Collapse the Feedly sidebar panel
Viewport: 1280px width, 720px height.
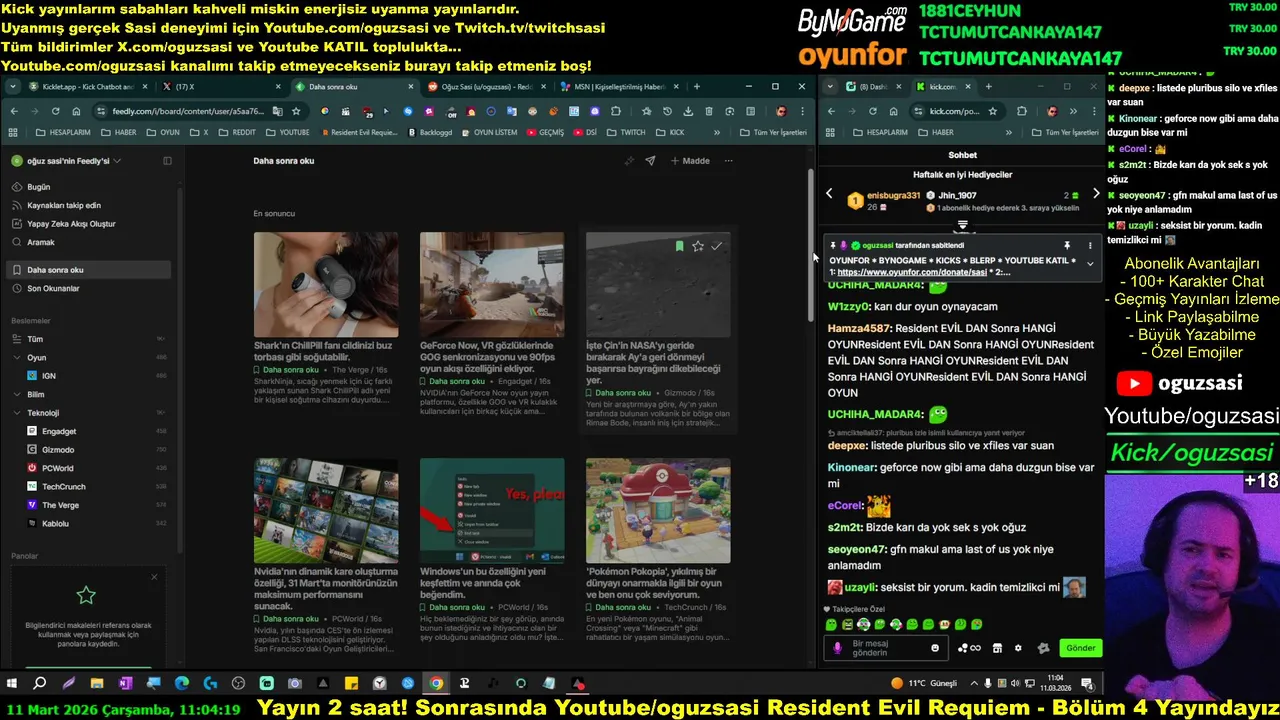(167, 161)
